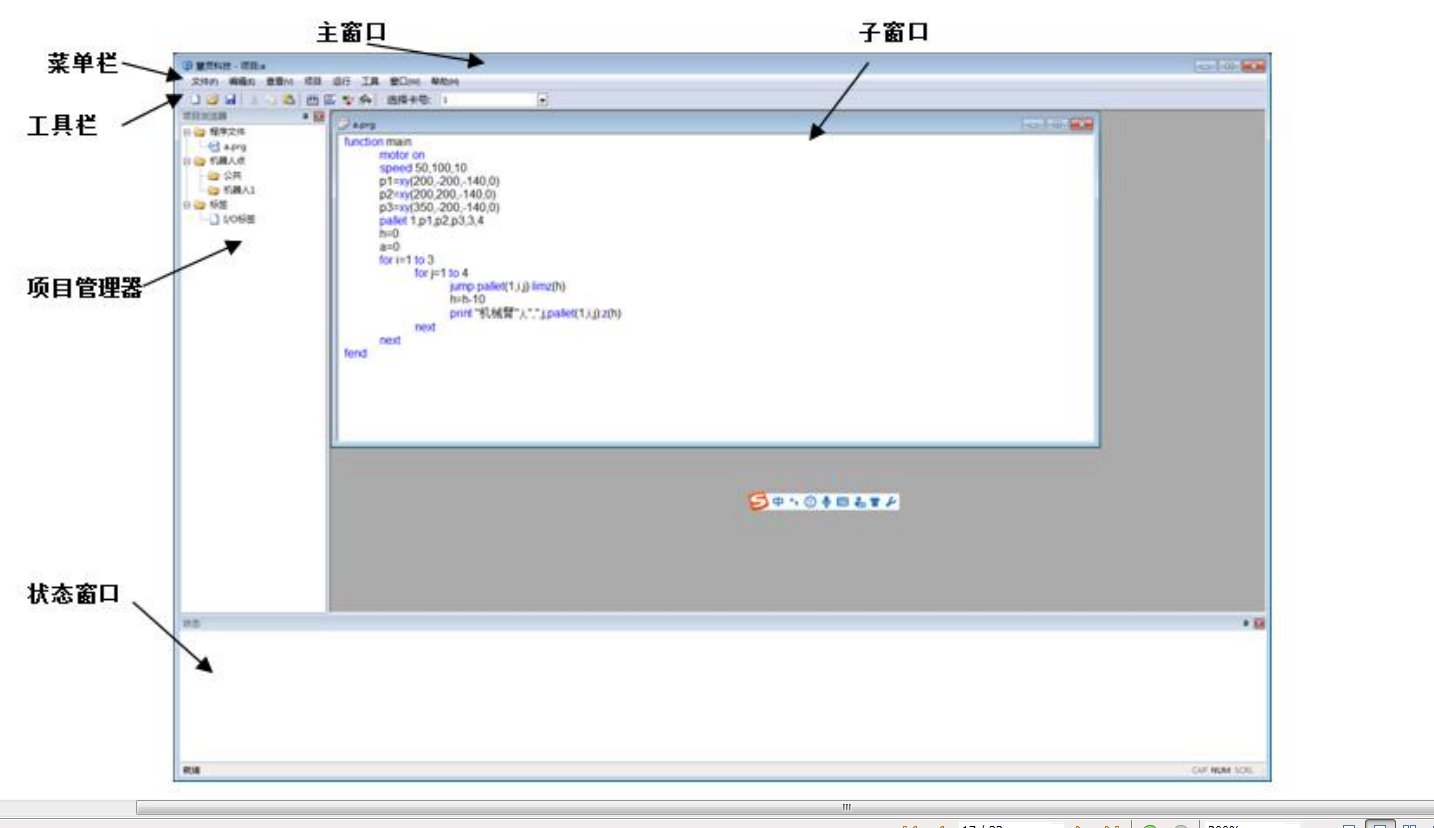Click the microphone icon on Sogou bar
Screen dimensions: 1434x828
(827, 502)
